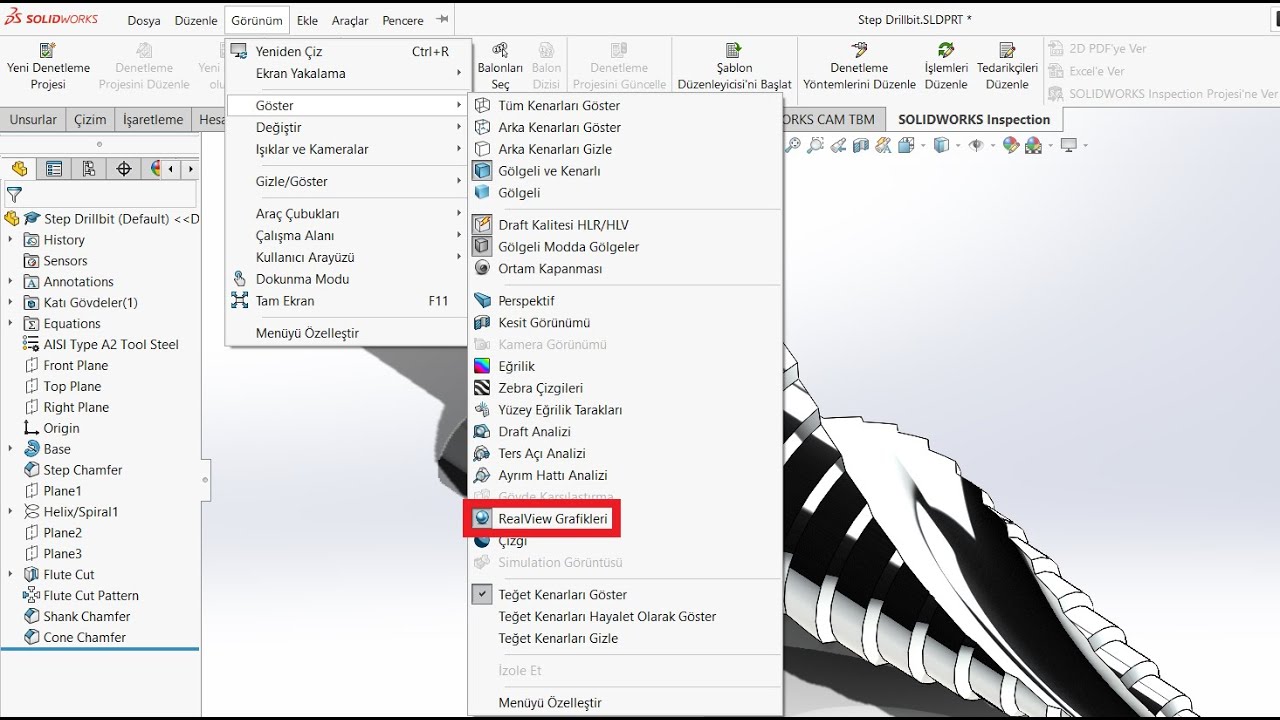Open the Araçlar menu
The image size is (1280, 720).
[x=350, y=20]
